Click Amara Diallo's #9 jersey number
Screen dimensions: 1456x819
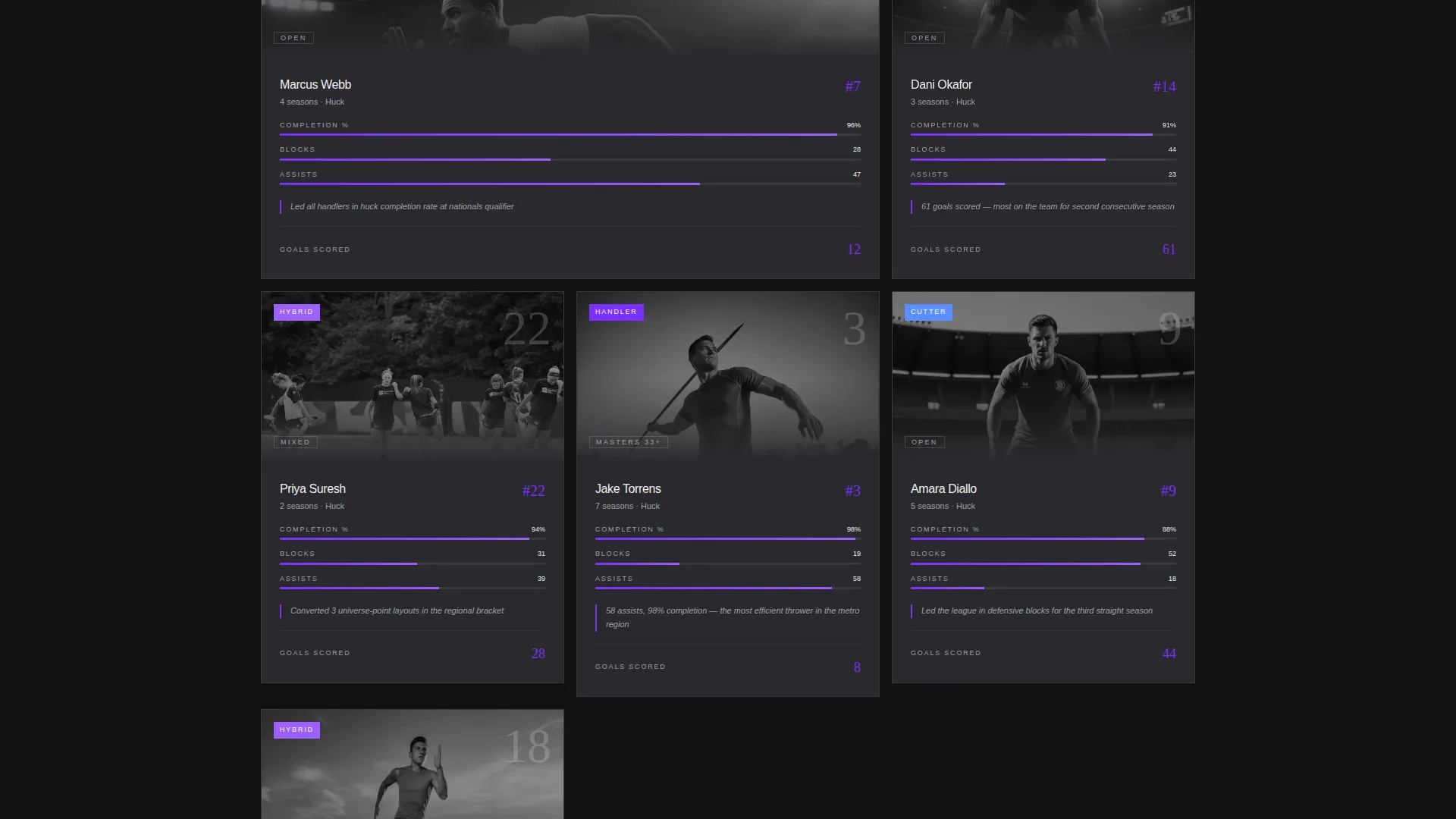coord(1168,491)
